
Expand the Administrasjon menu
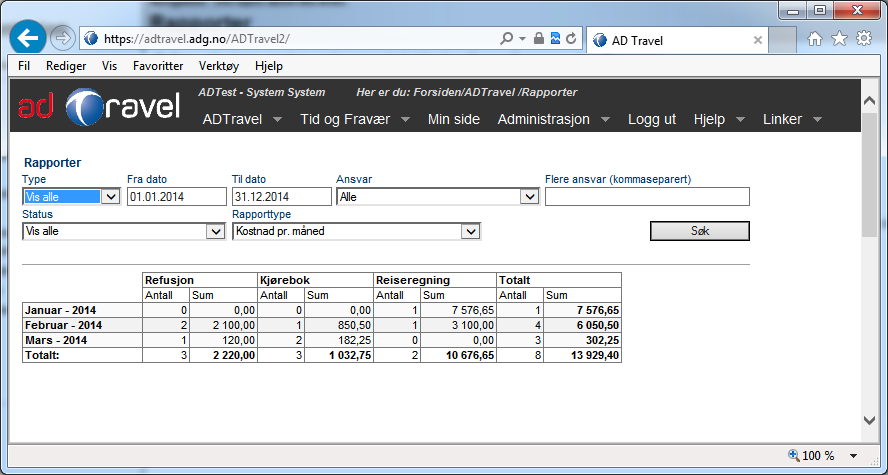(553, 119)
